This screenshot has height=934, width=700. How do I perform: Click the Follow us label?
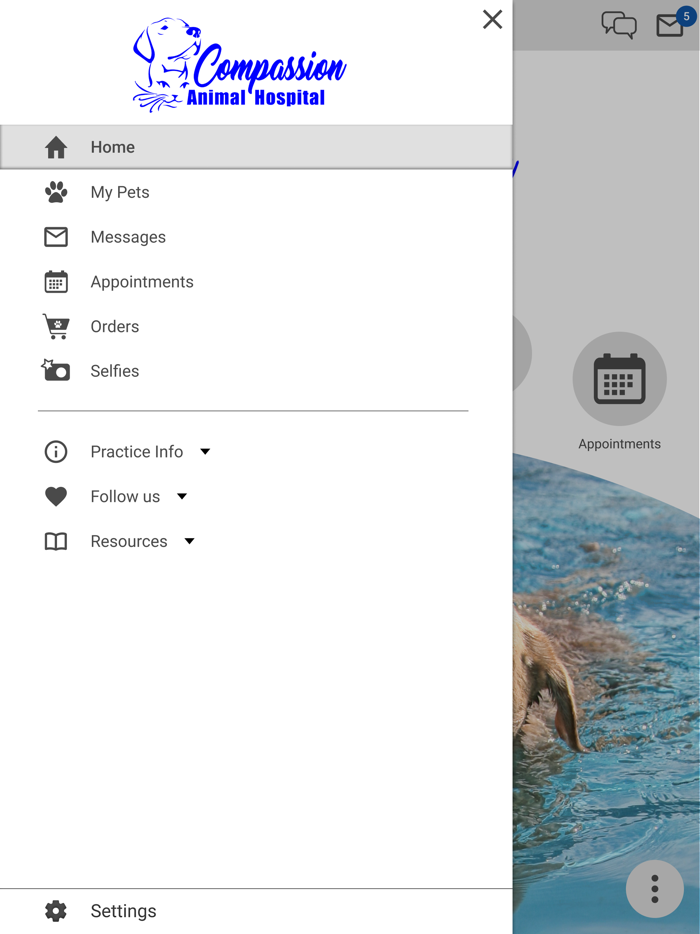coord(125,496)
